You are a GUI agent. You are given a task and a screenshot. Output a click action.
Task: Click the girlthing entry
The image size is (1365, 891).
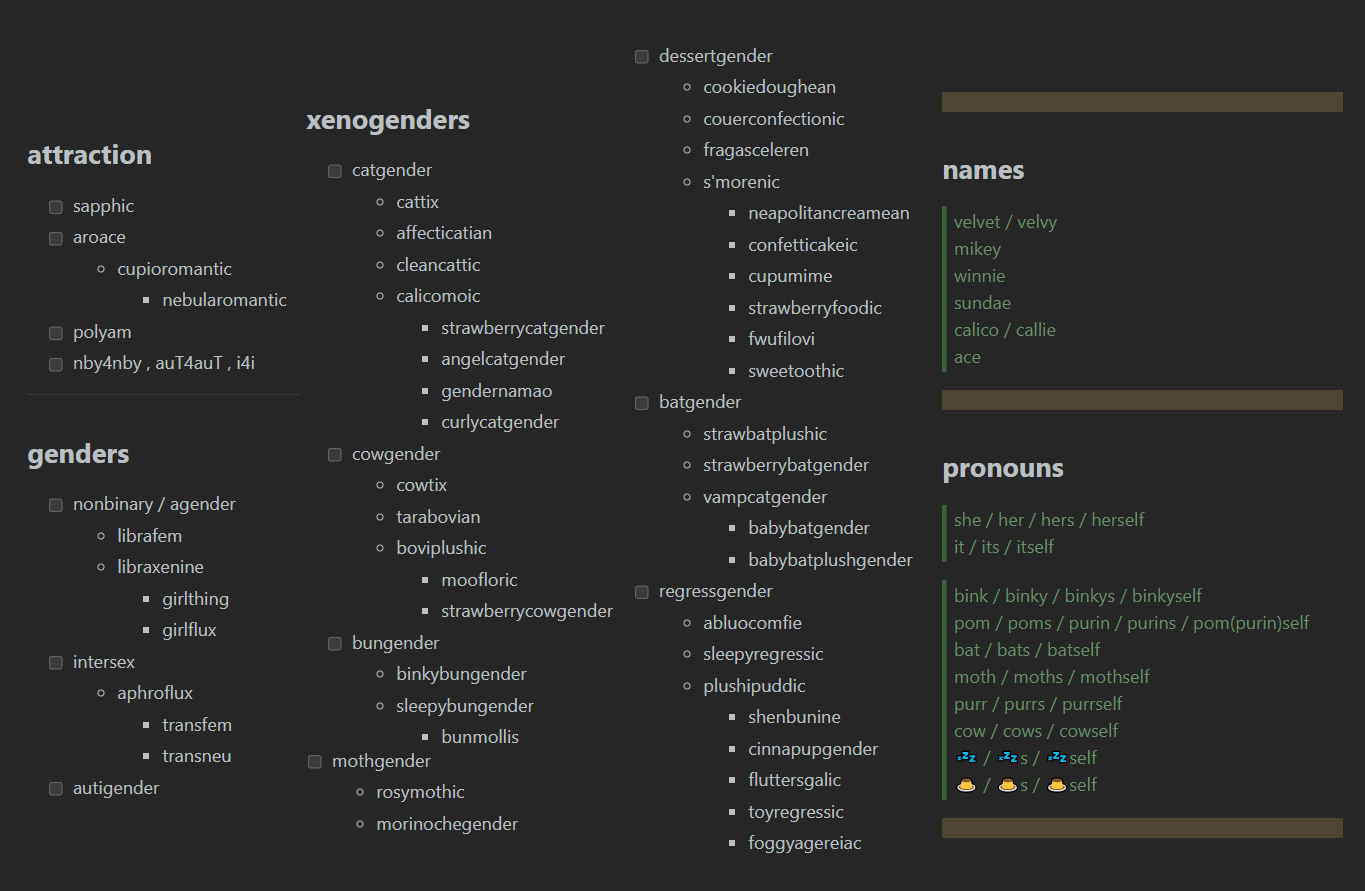pyautogui.click(x=195, y=599)
